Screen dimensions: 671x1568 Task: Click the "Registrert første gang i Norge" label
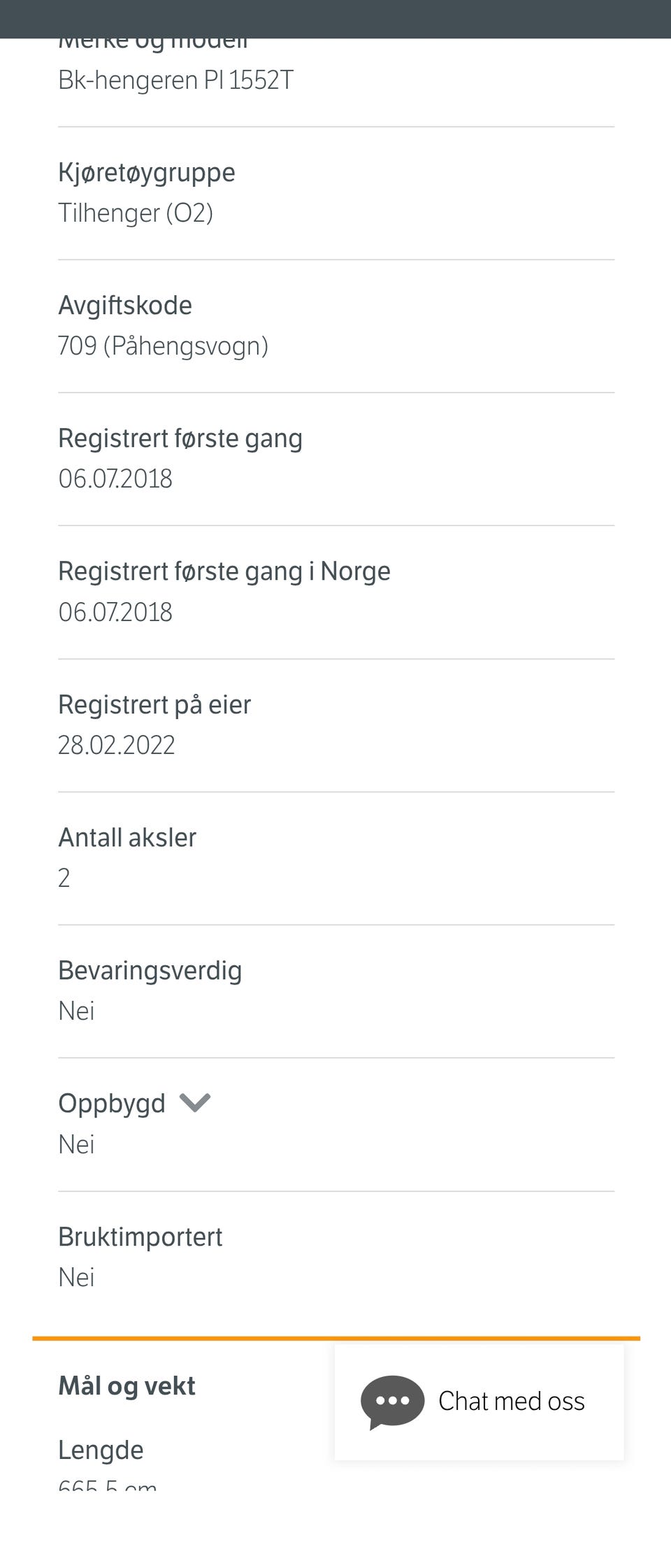point(224,571)
